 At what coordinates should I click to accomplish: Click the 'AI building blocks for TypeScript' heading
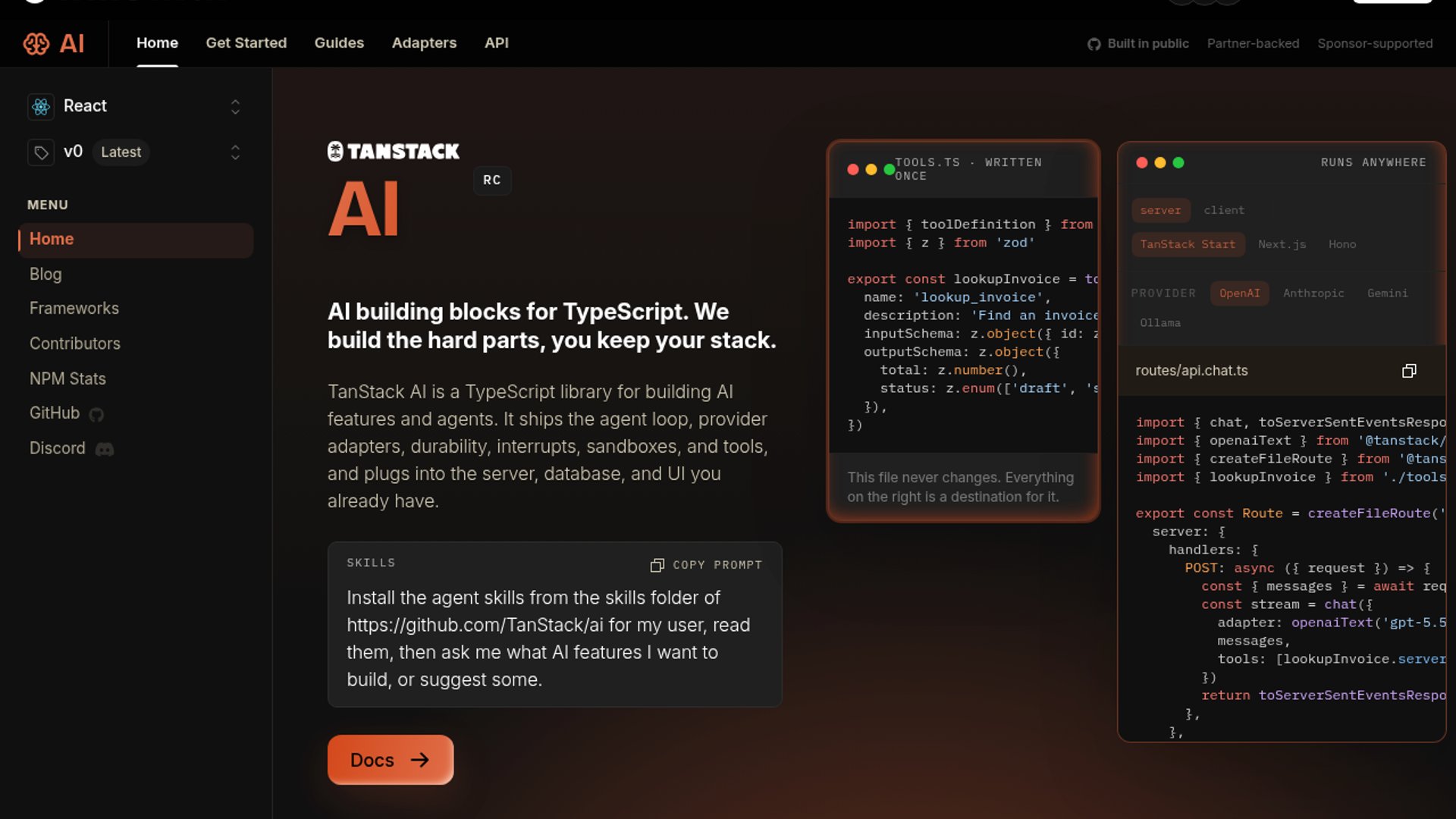pyautogui.click(x=552, y=326)
